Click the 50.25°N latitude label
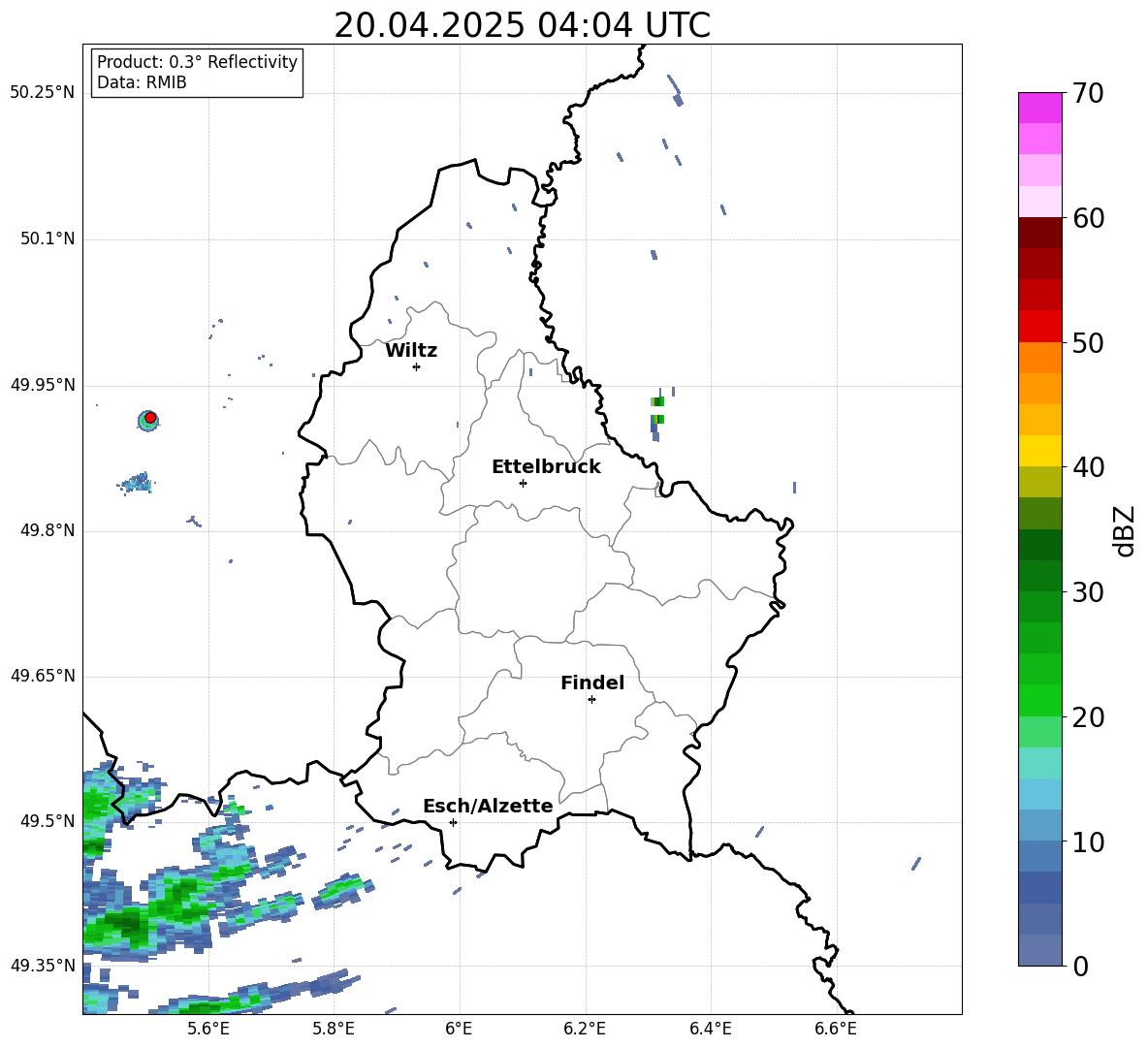 tap(43, 93)
